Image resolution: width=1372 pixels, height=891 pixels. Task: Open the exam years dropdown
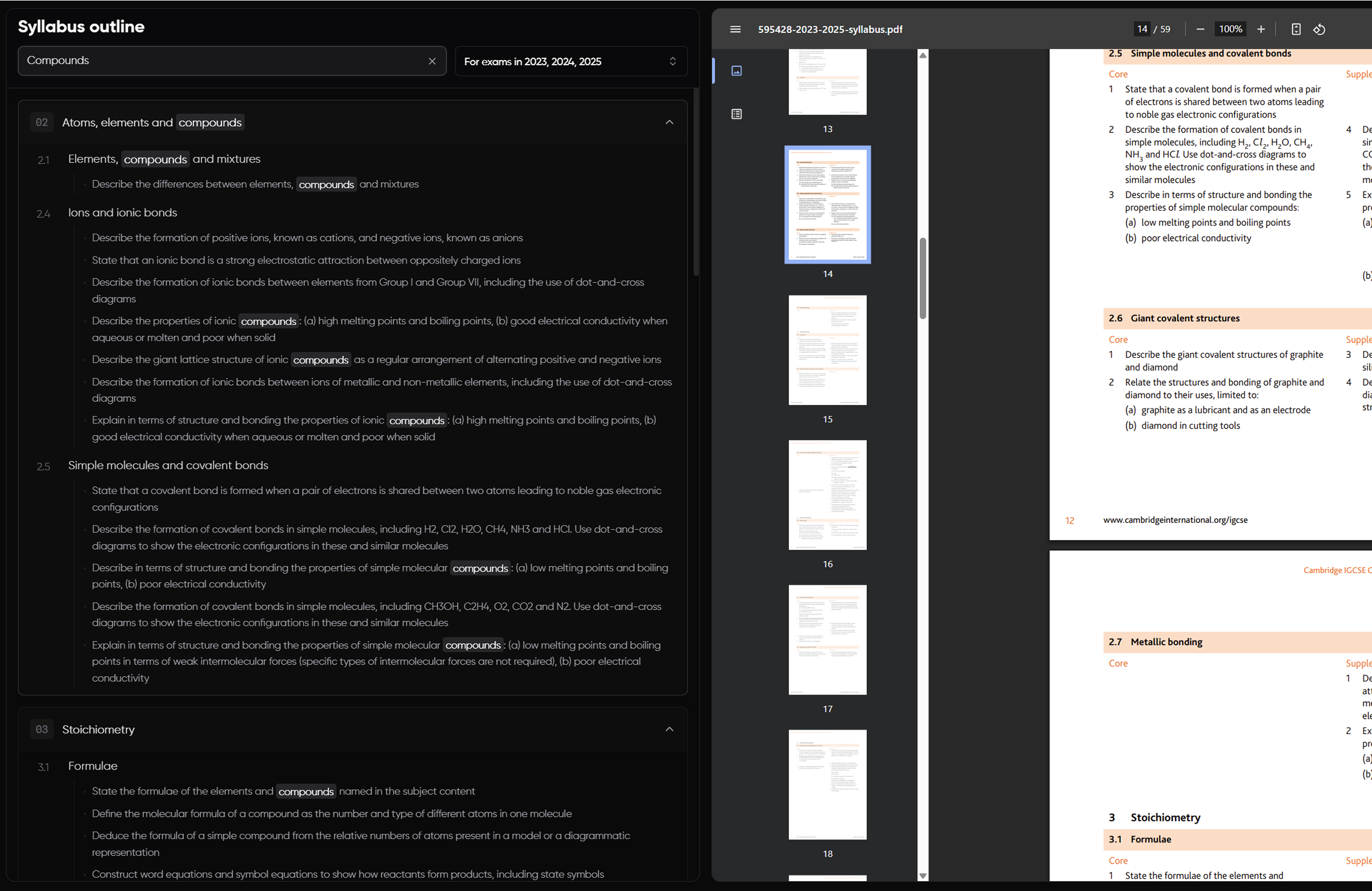(571, 61)
